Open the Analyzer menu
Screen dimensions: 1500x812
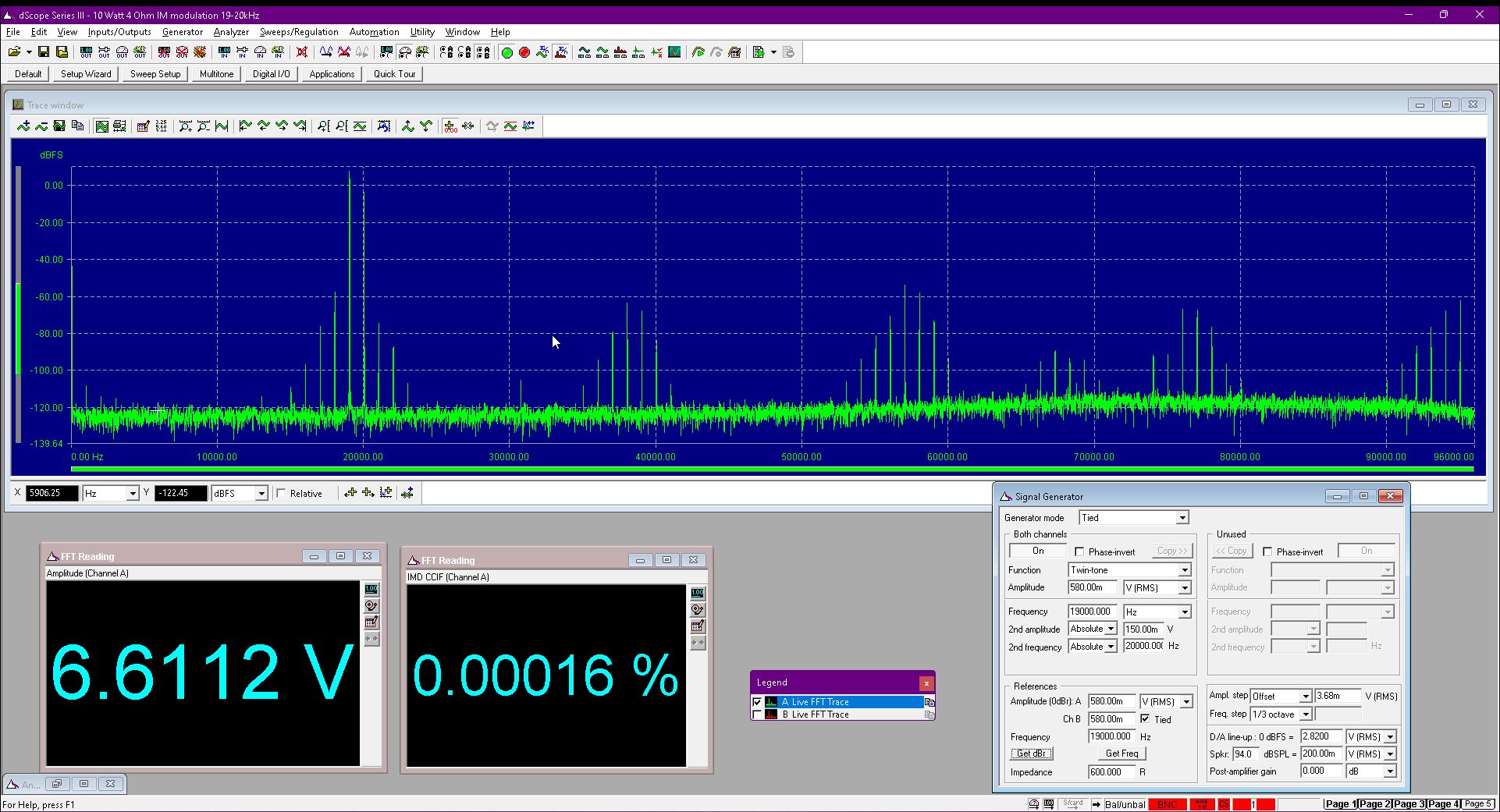231,32
